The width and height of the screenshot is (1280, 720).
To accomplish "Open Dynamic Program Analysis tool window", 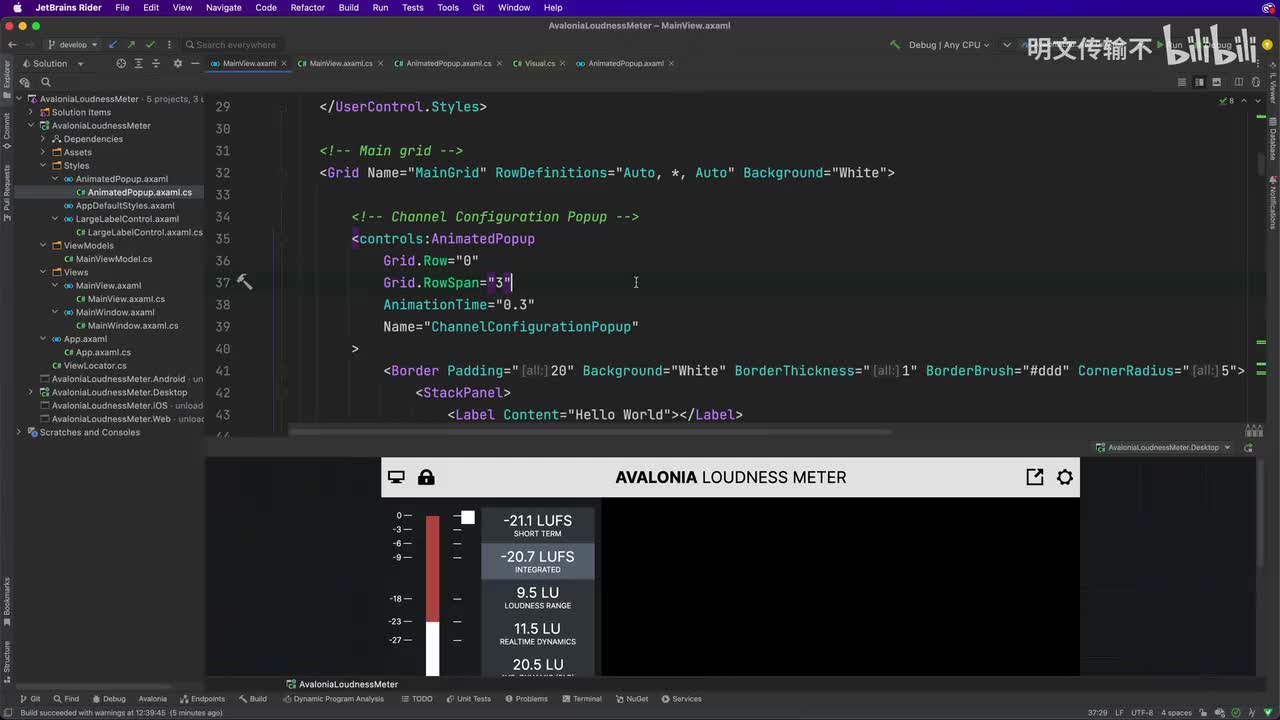I will pos(333,699).
